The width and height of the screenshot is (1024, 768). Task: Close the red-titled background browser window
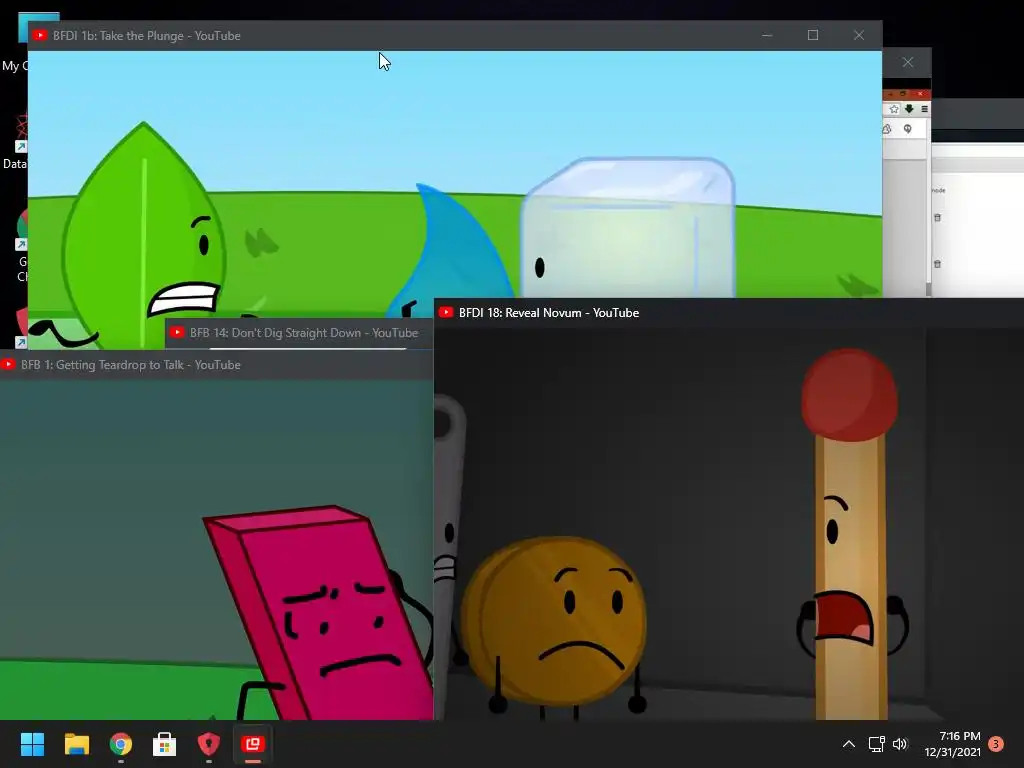(x=920, y=94)
